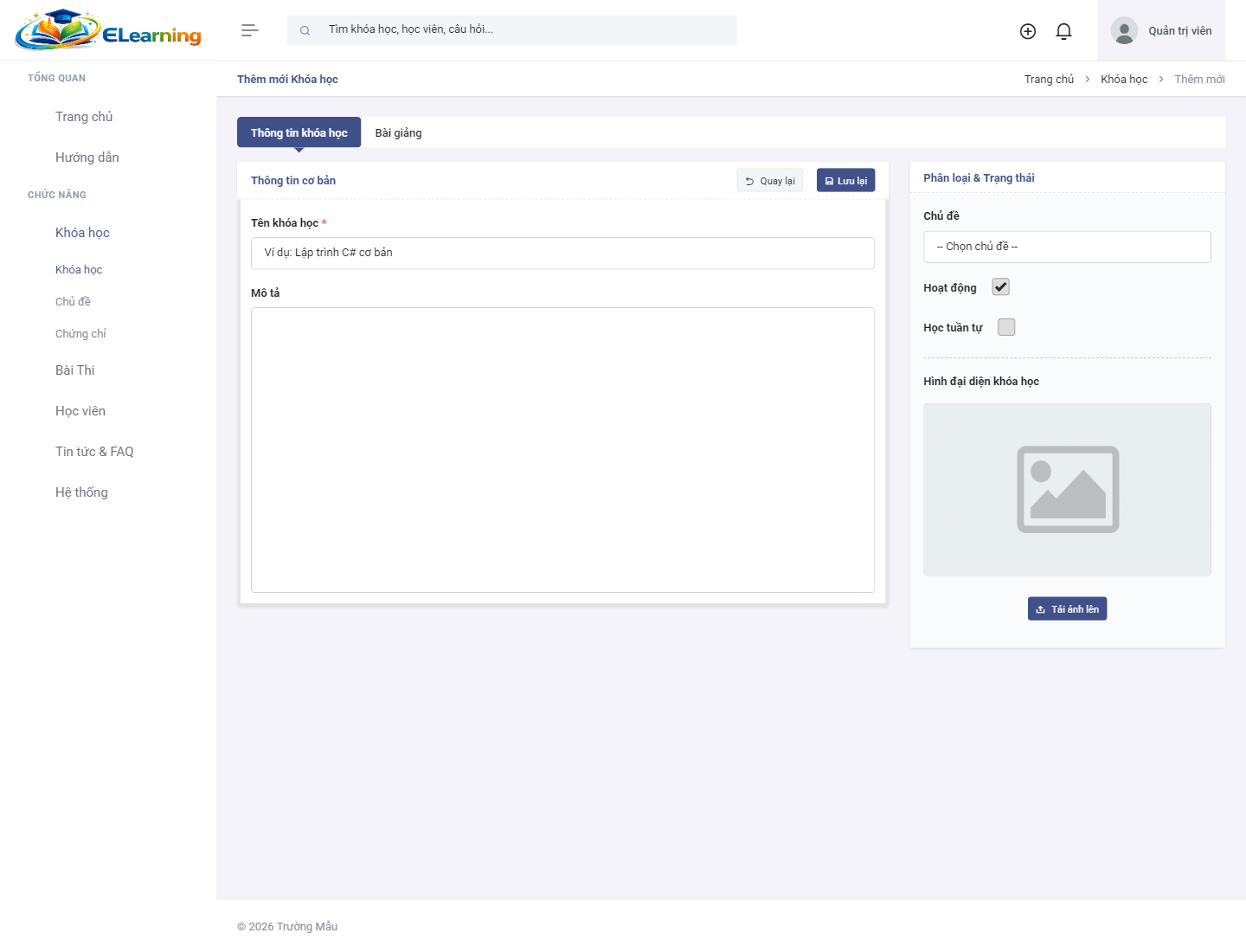The height and width of the screenshot is (952, 1246).
Task: Click inside the Mô tả text area
Action: tap(562, 450)
